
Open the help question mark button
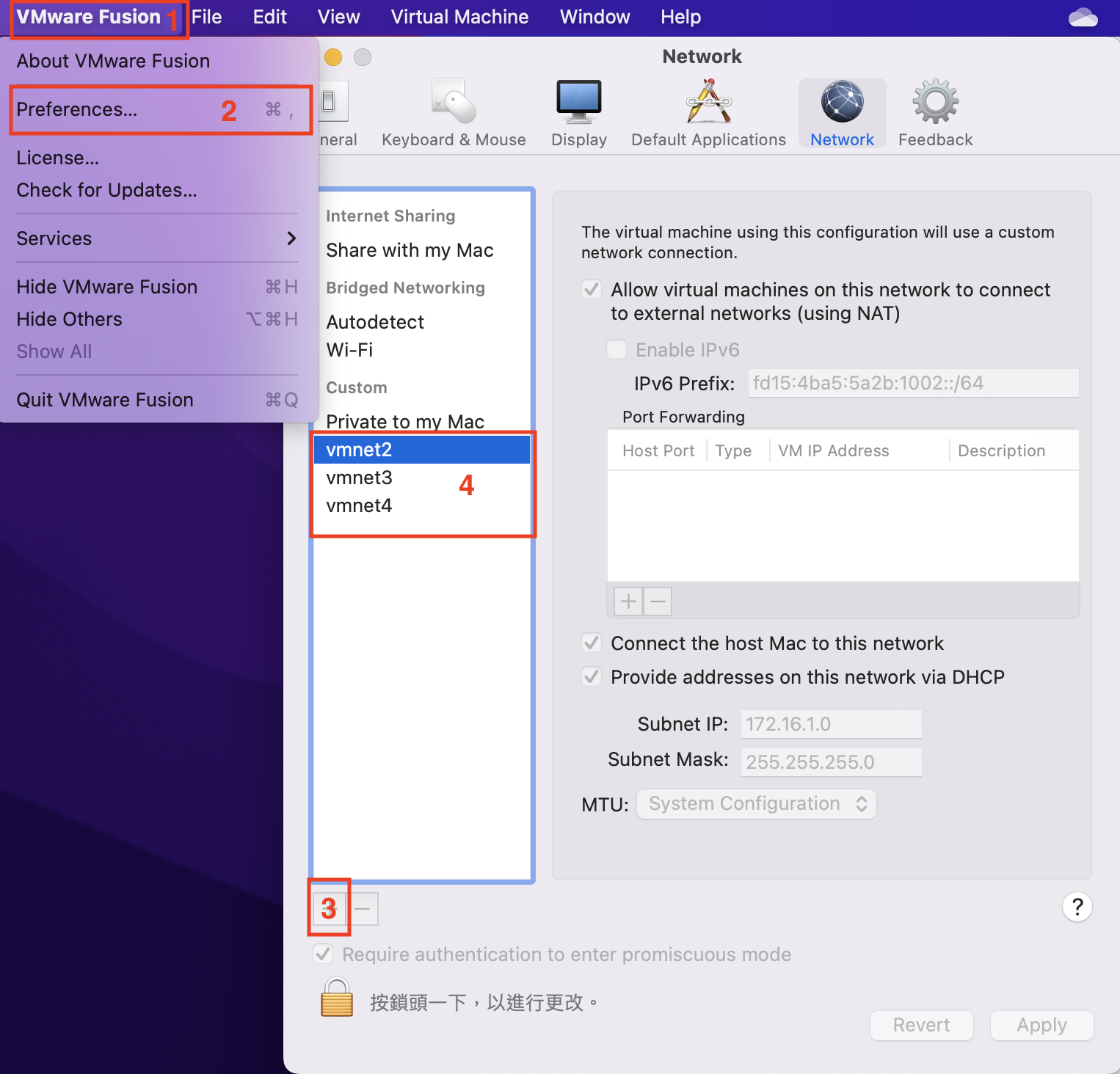1077,907
